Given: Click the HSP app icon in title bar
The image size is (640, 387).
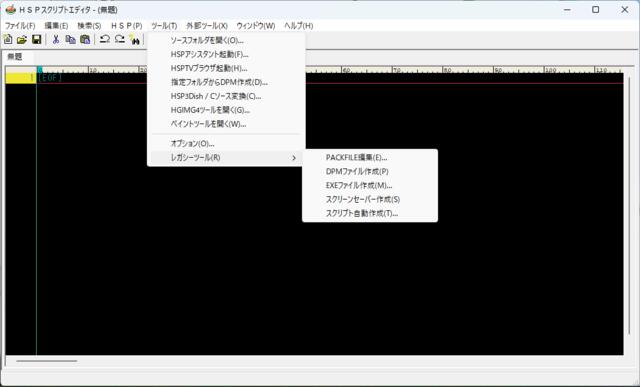Looking at the screenshot, I should tap(11, 9).
